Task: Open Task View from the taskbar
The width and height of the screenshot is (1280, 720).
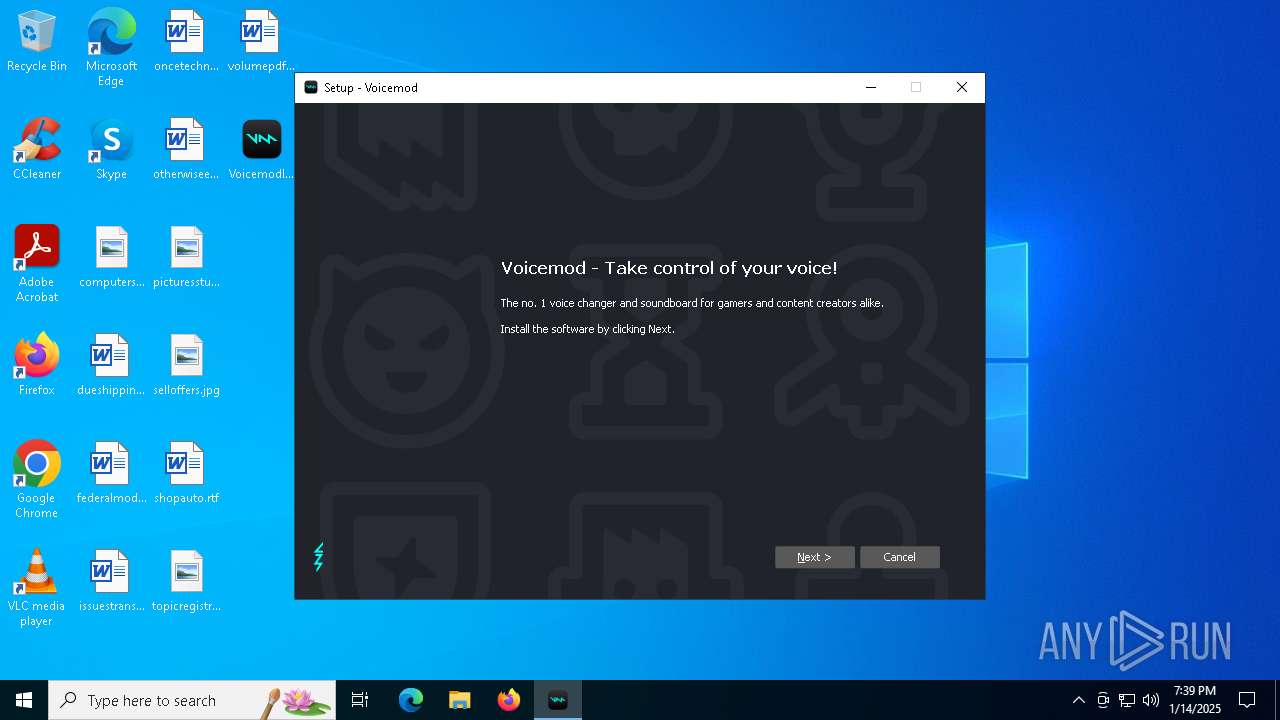Action: coord(360,700)
